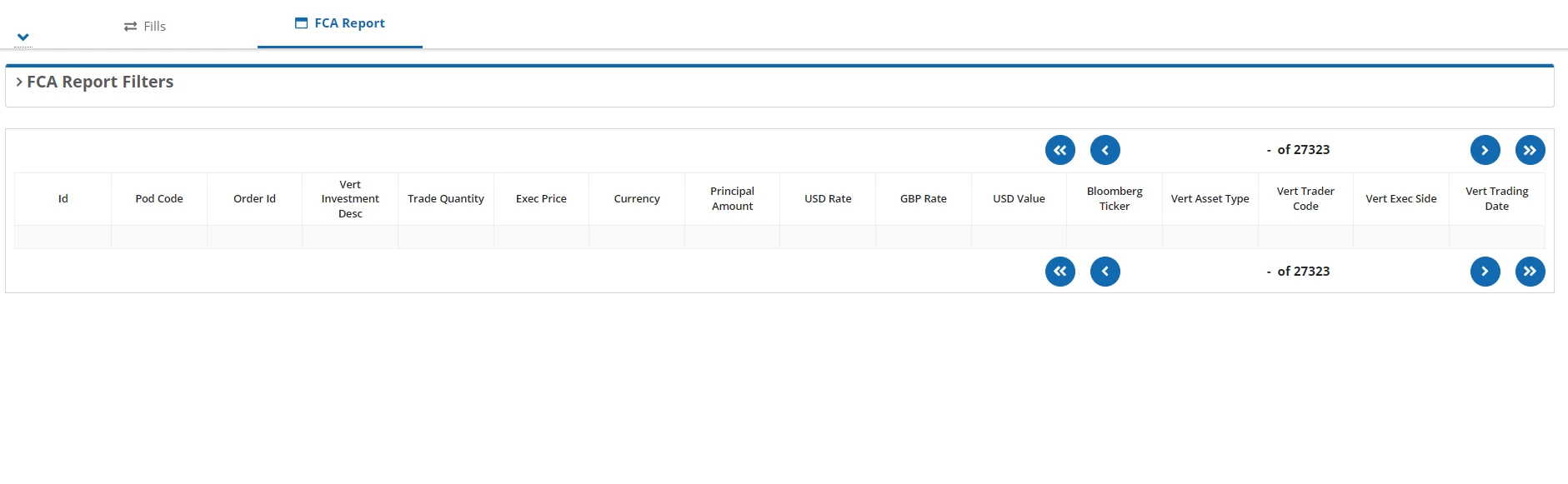The image size is (1568, 484).
Task: Click Vert Investment Desc column header
Action: pyautogui.click(x=350, y=199)
